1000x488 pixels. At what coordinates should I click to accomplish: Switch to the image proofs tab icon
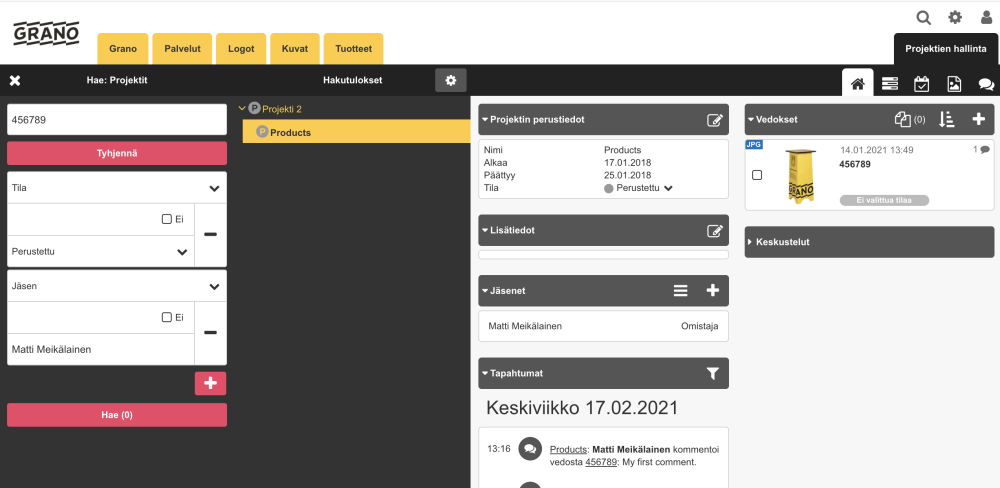[953, 84]
